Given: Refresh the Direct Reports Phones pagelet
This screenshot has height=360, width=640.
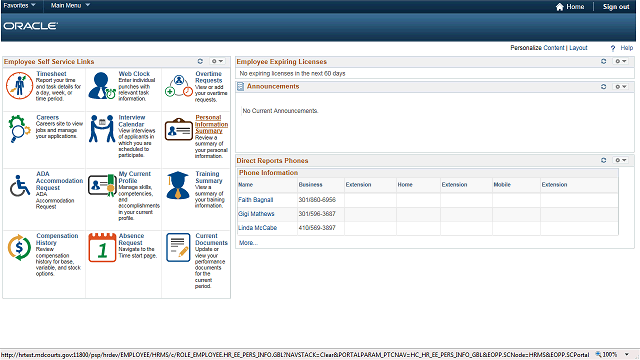Looking at the screenshot, I should tap(603, 160).
